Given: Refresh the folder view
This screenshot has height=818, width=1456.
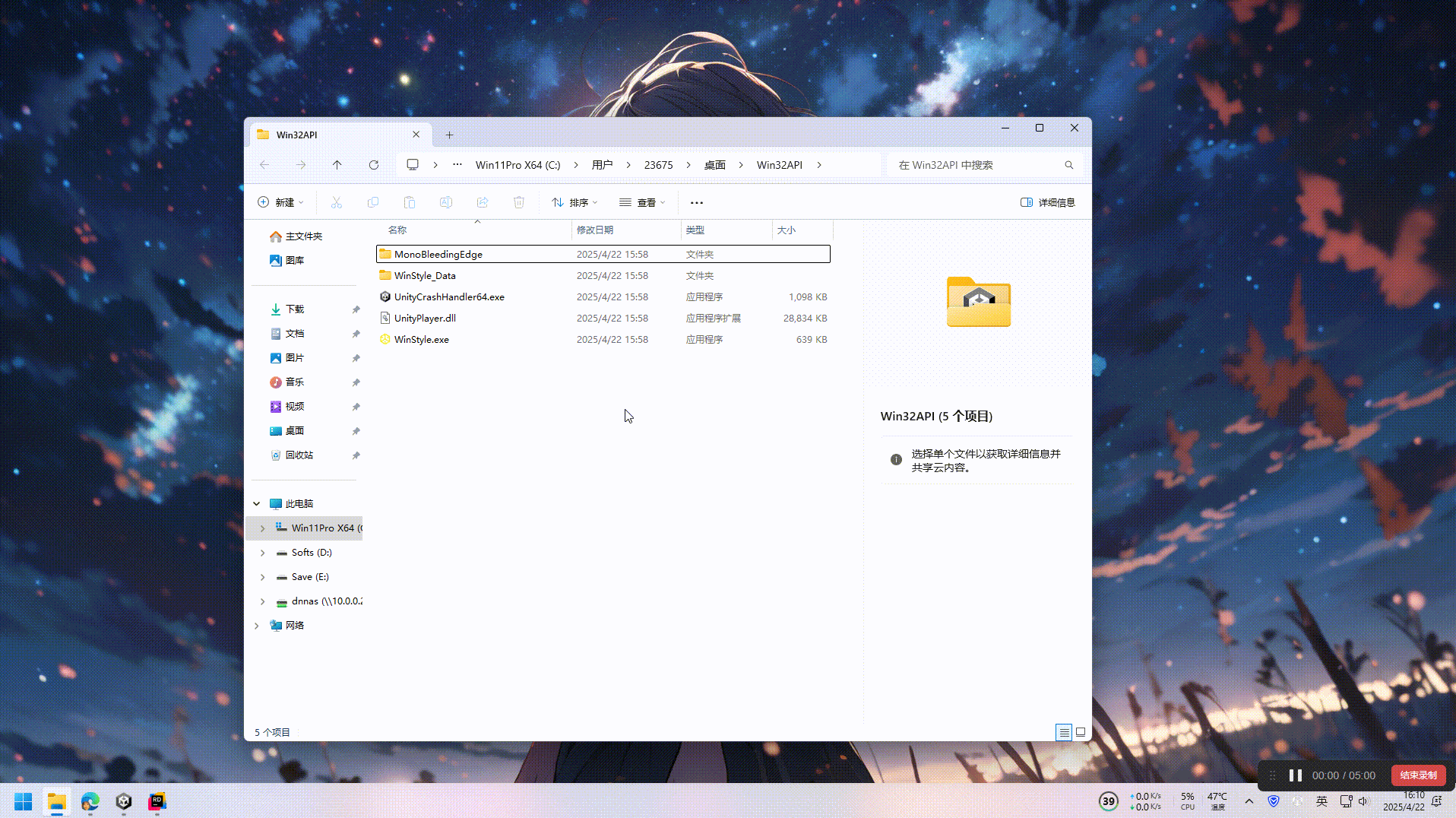Looking at the screenshot, I should (x=374, y=165).
